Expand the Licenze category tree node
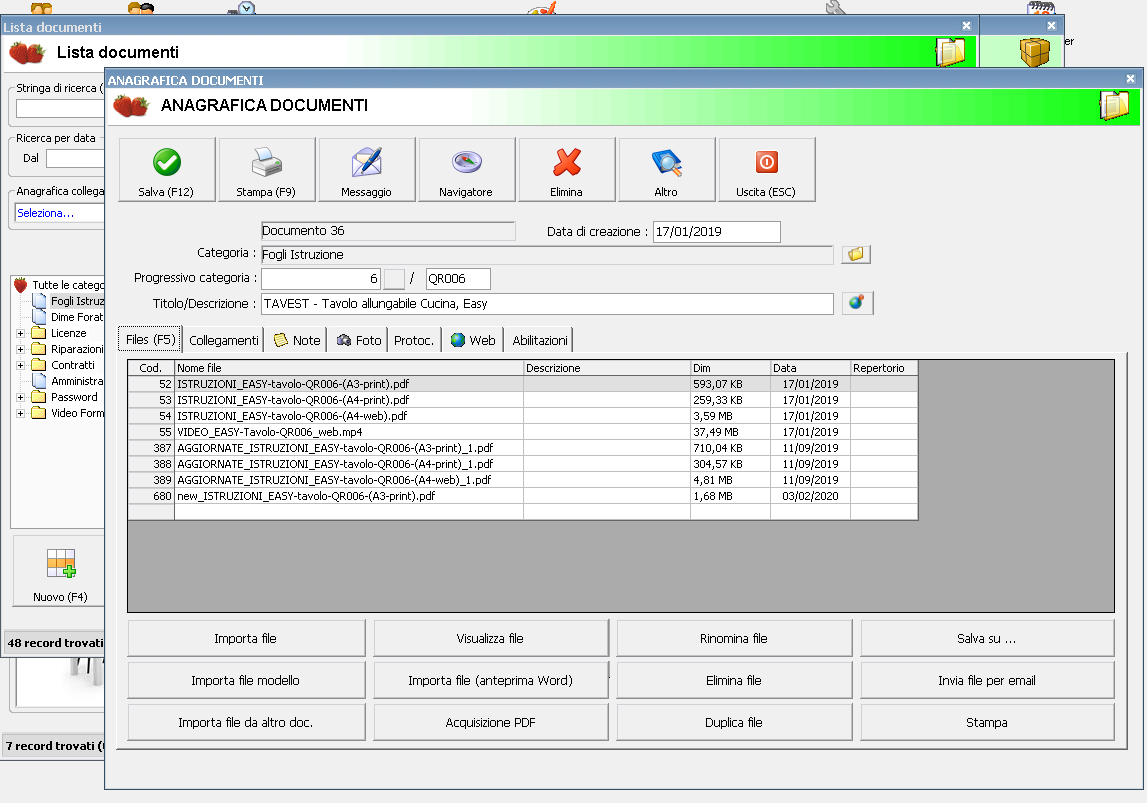This screenshot has height=803, width=1147. 21,333
